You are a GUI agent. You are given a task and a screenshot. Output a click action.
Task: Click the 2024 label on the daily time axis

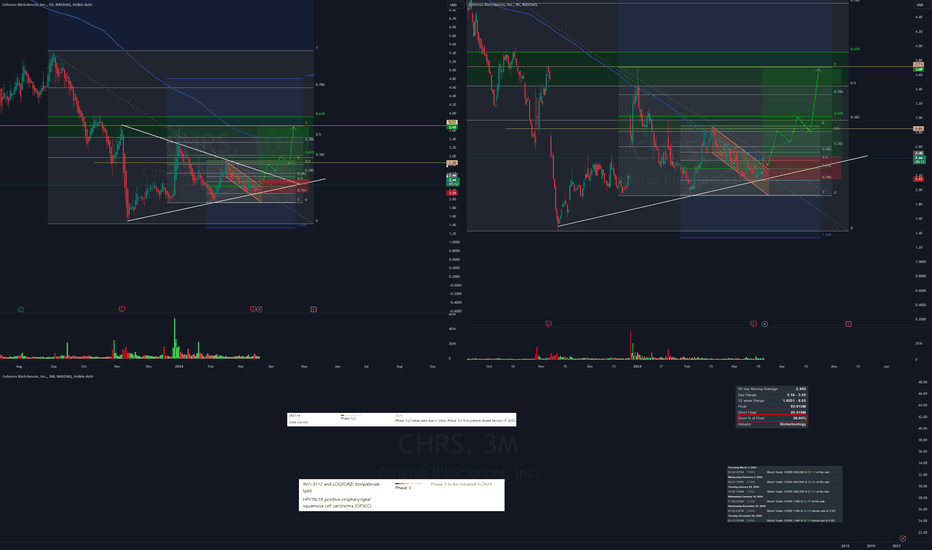click(x=179, y=366)
